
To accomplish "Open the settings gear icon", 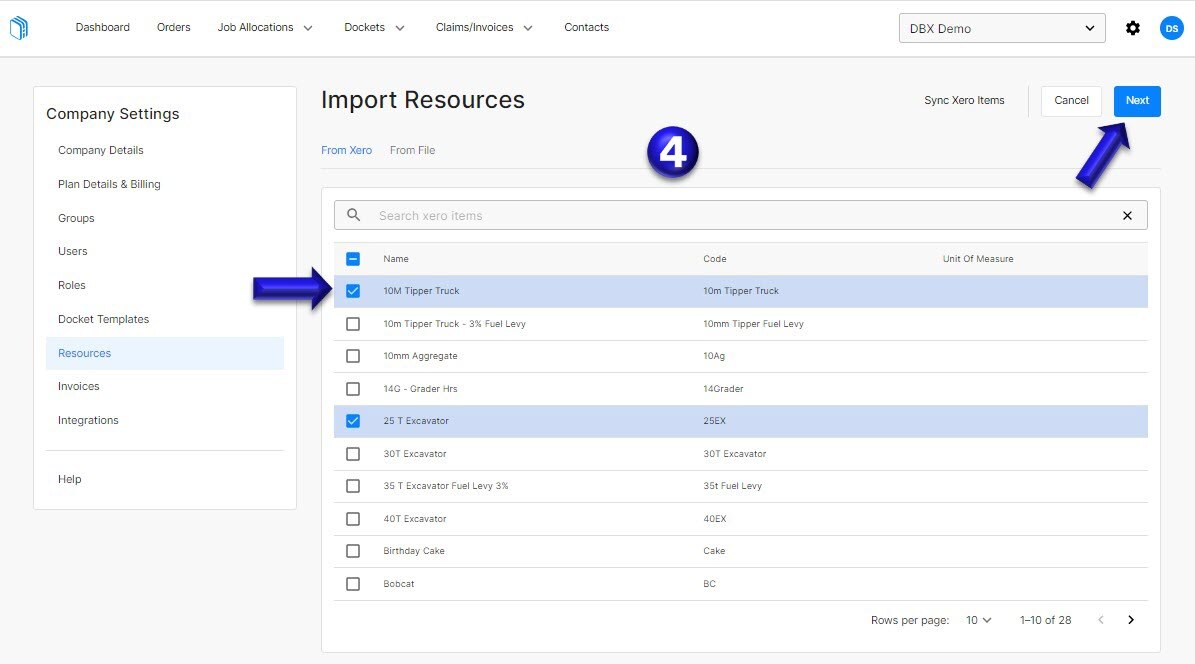I will pyautogui.click(x=1133, y=27).
